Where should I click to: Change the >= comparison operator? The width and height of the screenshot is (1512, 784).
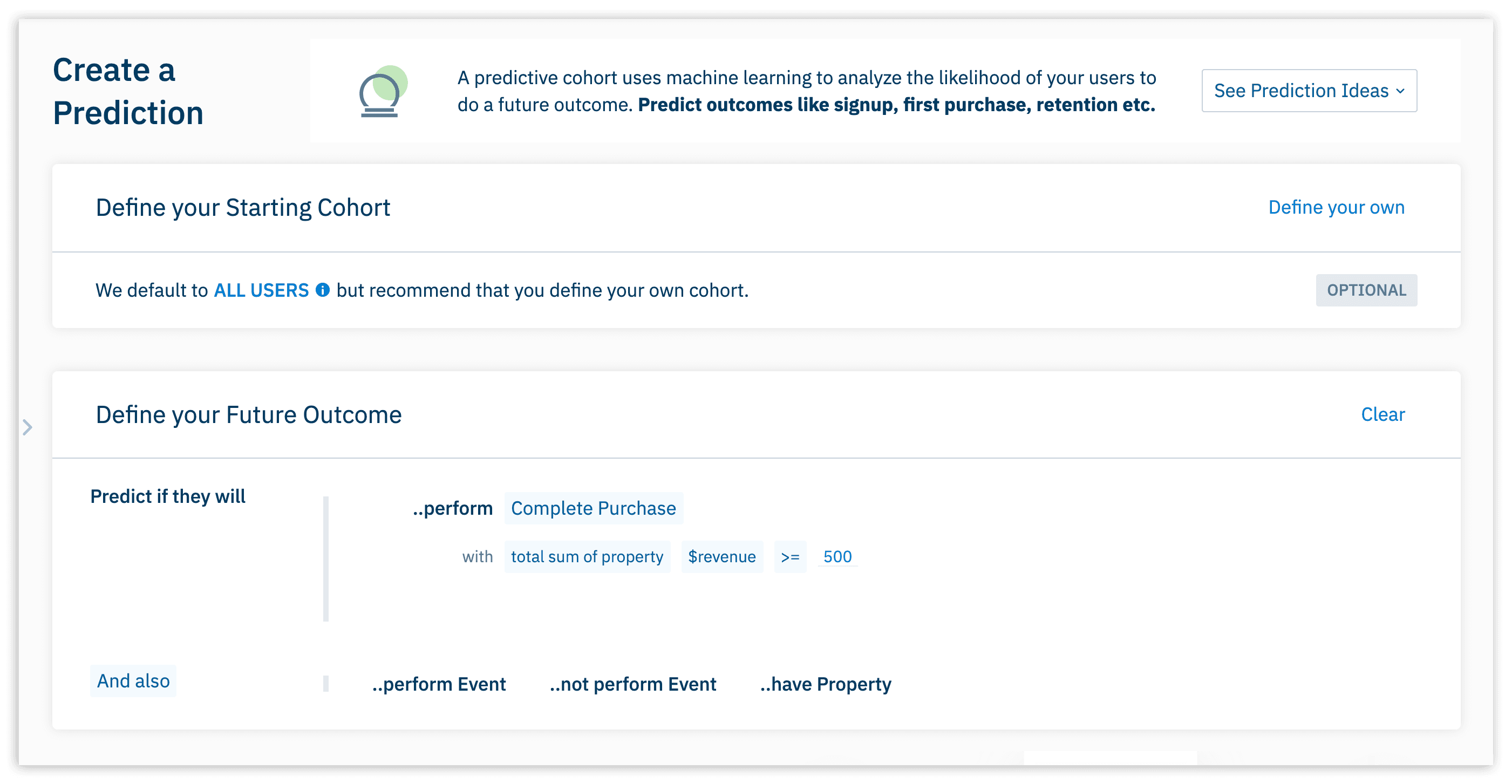[790, 556]
